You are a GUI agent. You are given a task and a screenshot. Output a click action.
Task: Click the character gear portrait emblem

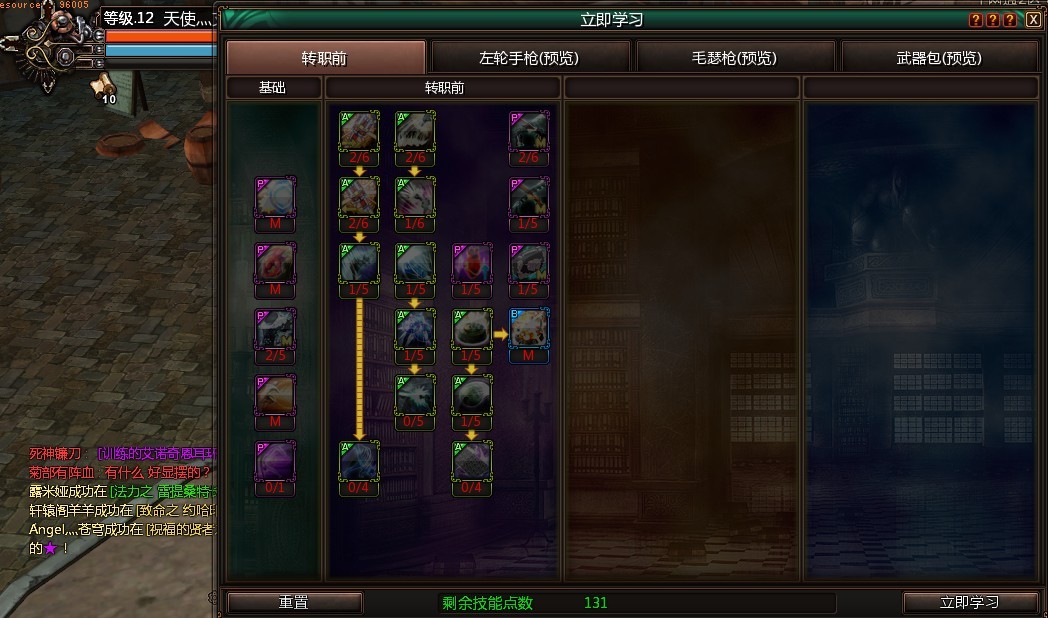point(52,48)
